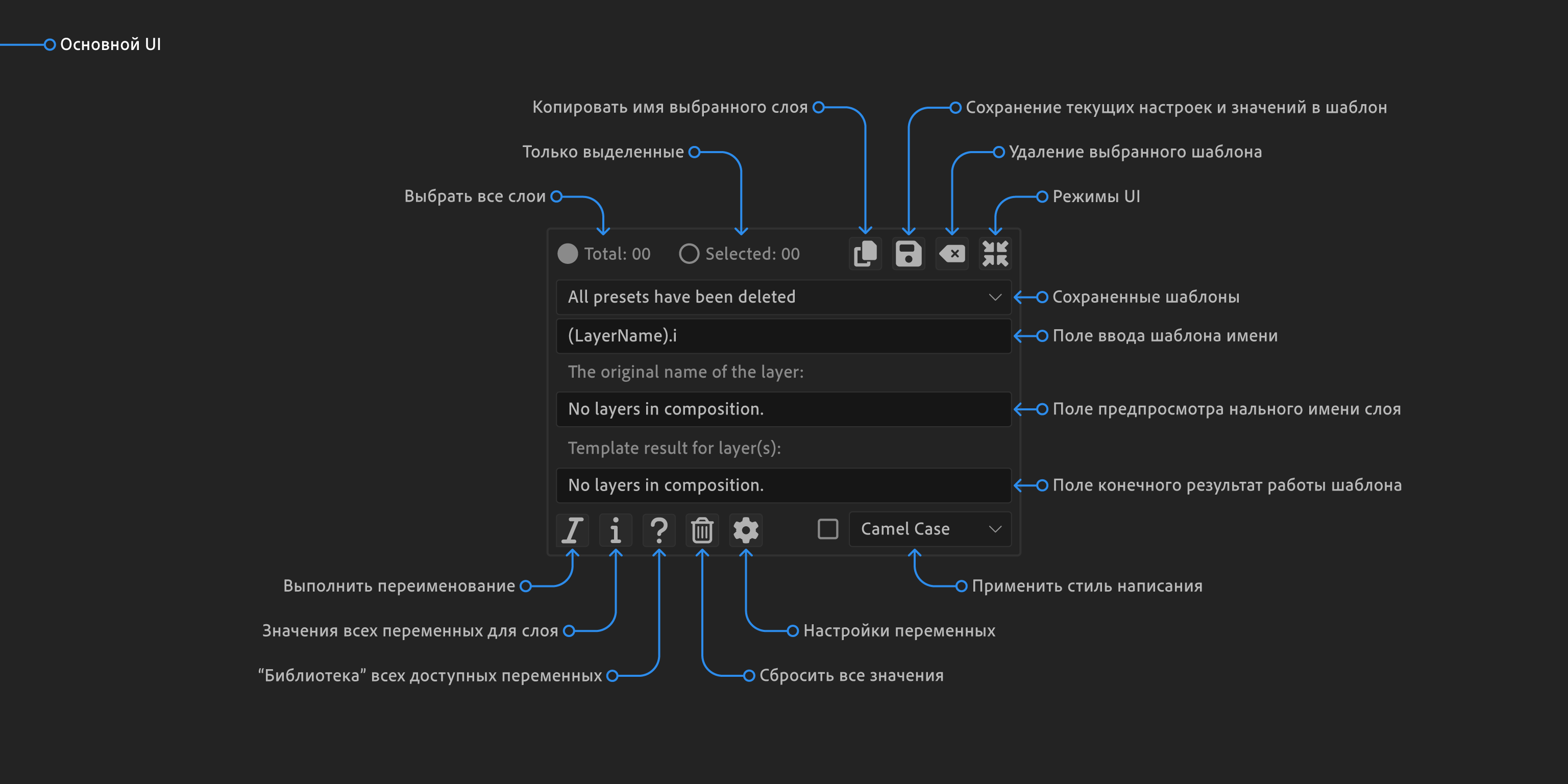This screenshot has width=1568, height=784.
Task: Click the copy selected layer name icon
Action: (865, 253)
